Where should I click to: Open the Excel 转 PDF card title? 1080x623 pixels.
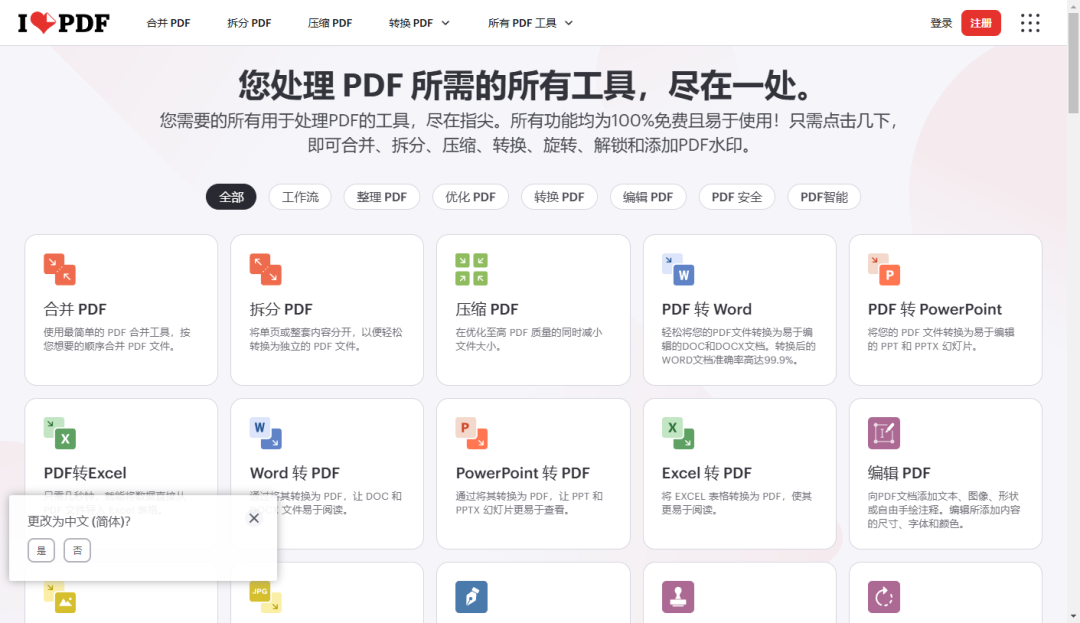click(x=707, y=473)
